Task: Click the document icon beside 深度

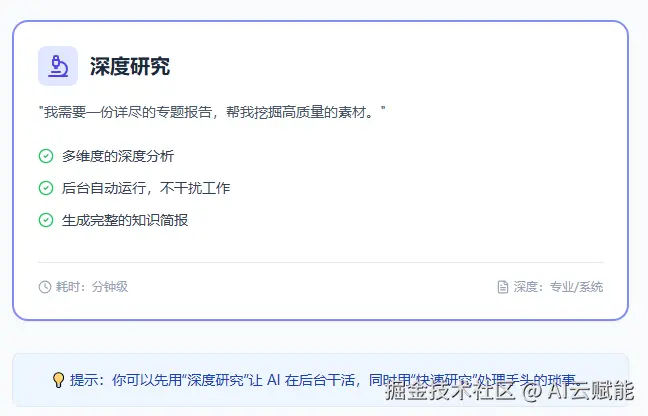Action: 503,287
